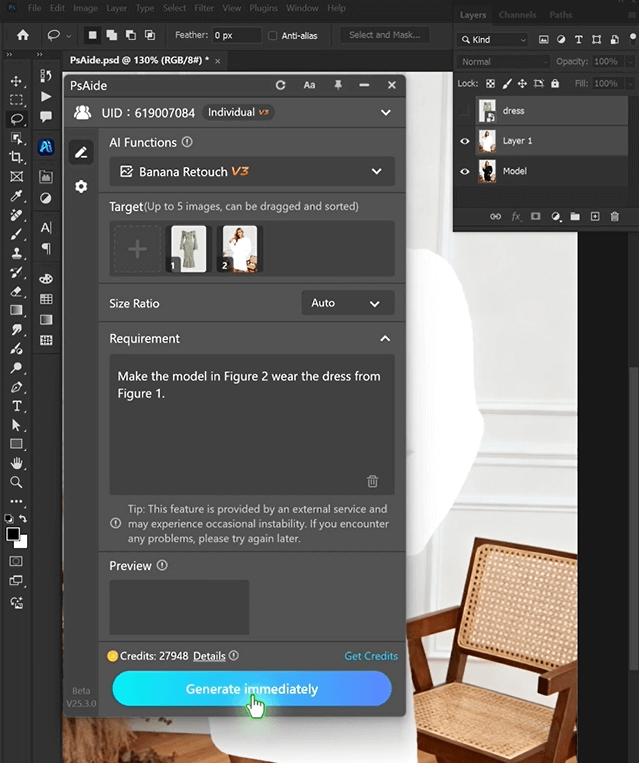Refresh the PsAide panel

[280, 85]
